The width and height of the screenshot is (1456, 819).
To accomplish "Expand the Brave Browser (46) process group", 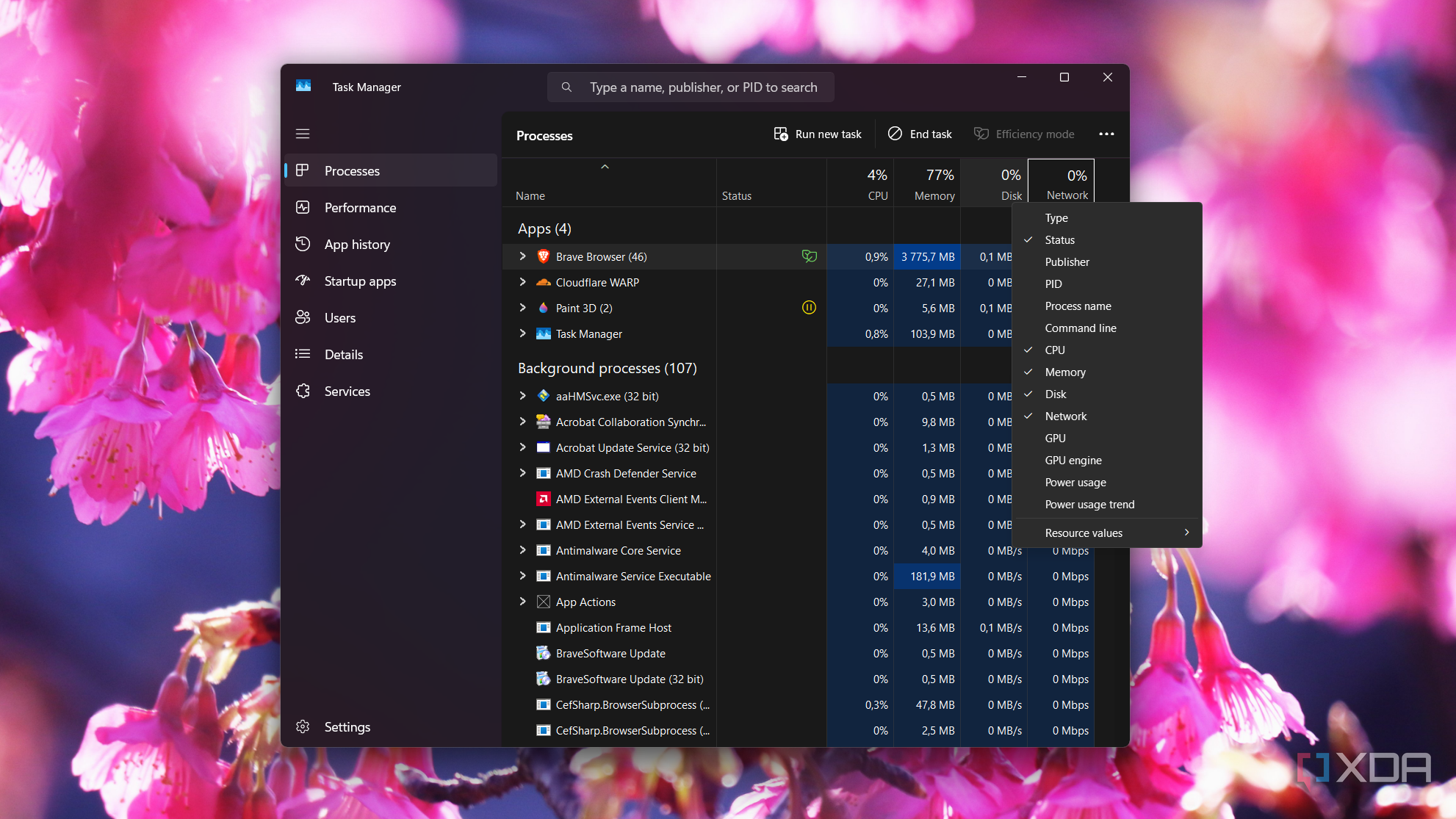I will click(x=522, y=256).
